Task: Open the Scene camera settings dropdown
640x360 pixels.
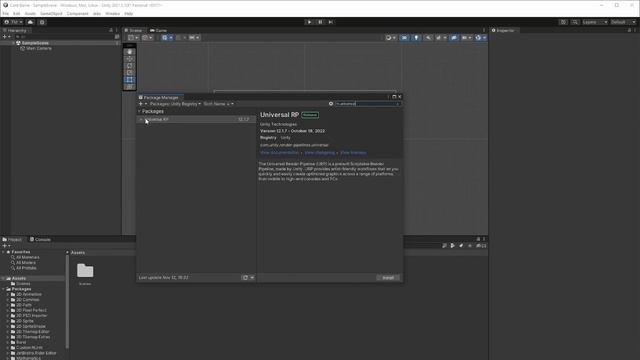Action: 466,38
